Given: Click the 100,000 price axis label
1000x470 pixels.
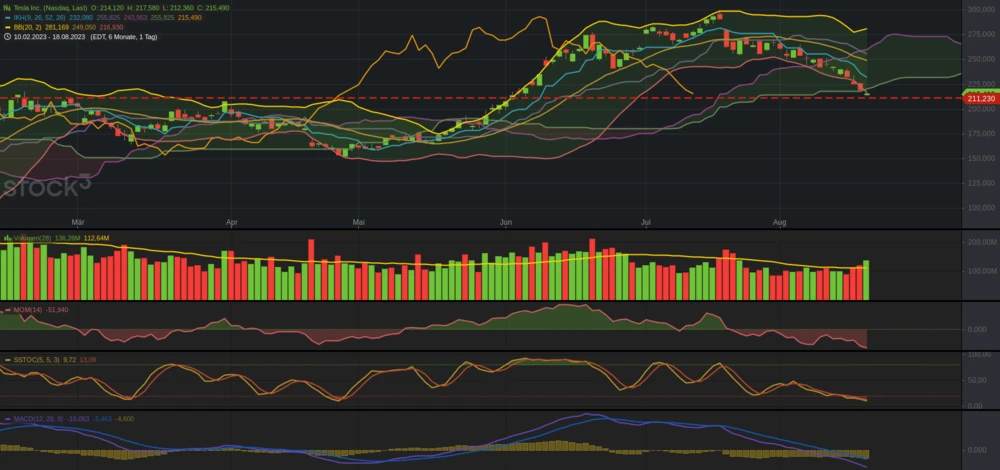Looking at the screenshot, I should [981, 208].
